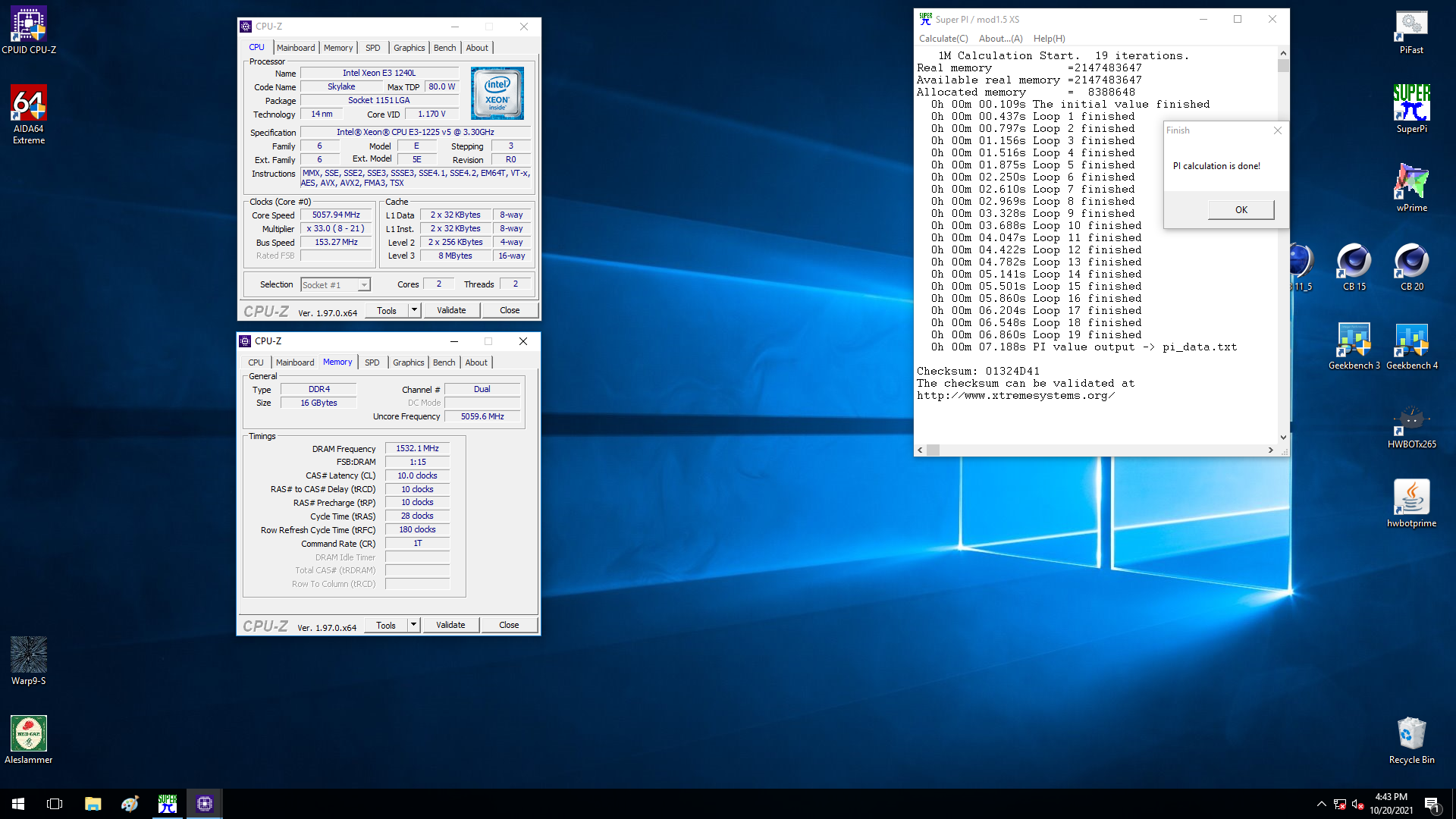Screen dimensions: 1456x819
Task: Open the Memory tab in upper CPU-Z window
Action: coord(338,48)
